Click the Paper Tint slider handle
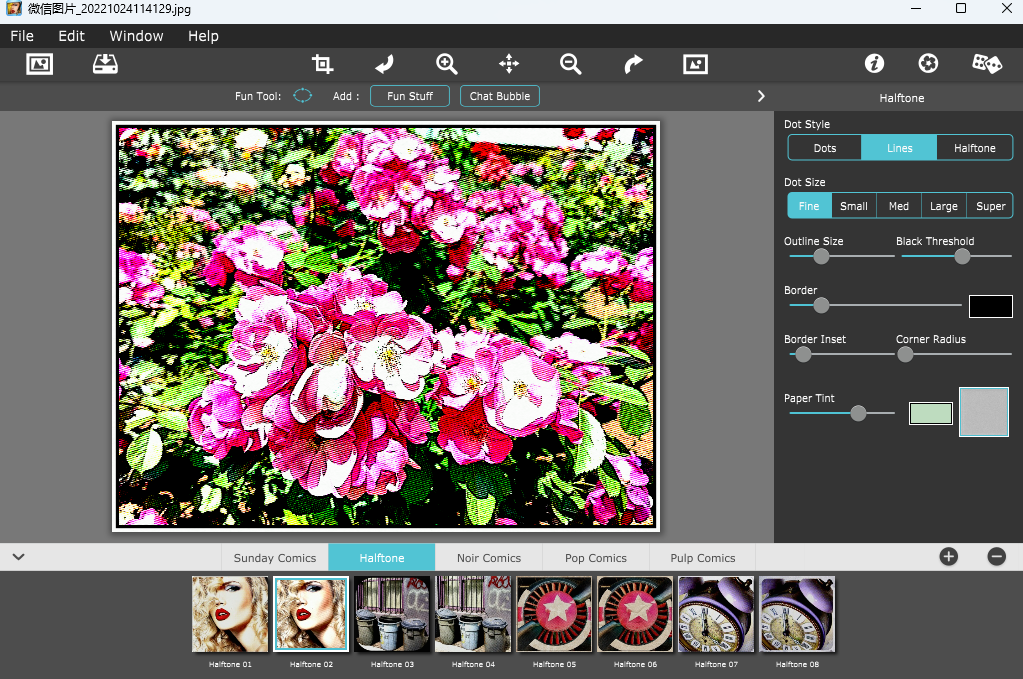The width and height of the screenshot is (1023, 679). (x=859, y=413)
